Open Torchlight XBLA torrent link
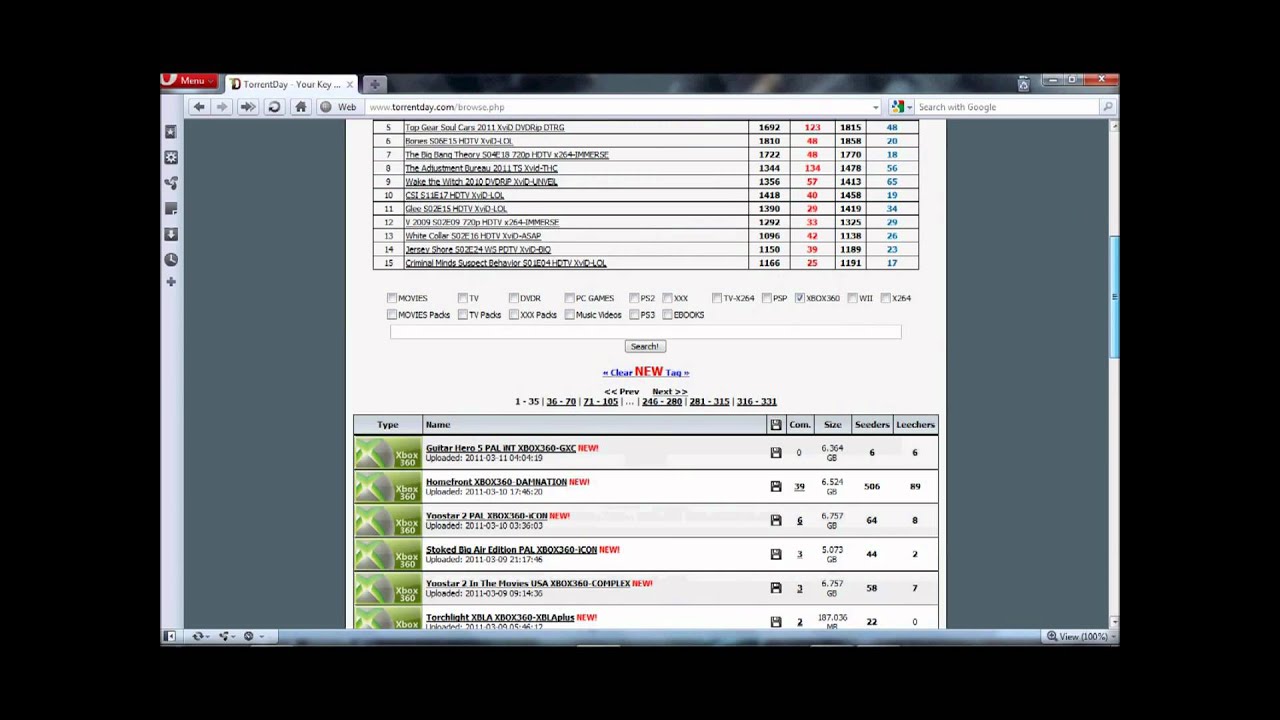 (500, 617)
